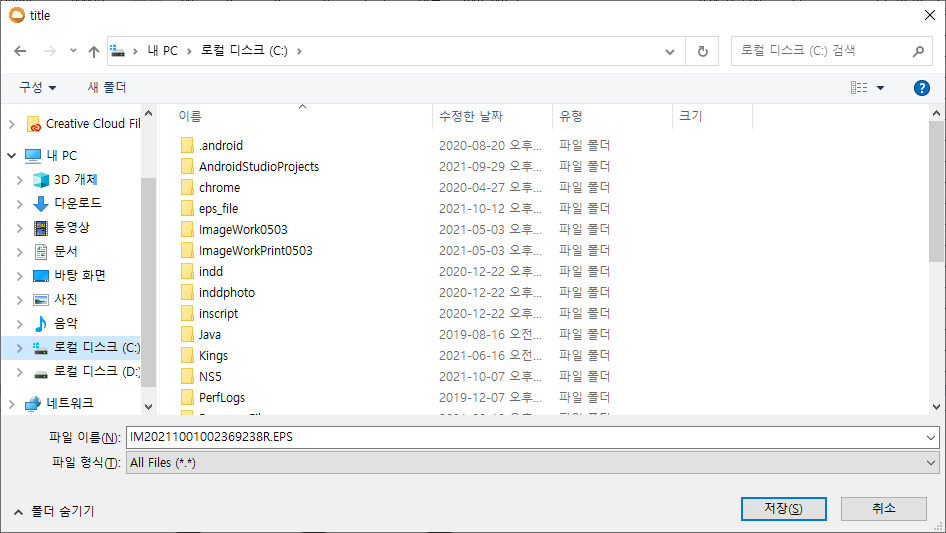Select the NS5 folder icon
The width and height of the screenshot is (946, 533).
click(188, 377)
